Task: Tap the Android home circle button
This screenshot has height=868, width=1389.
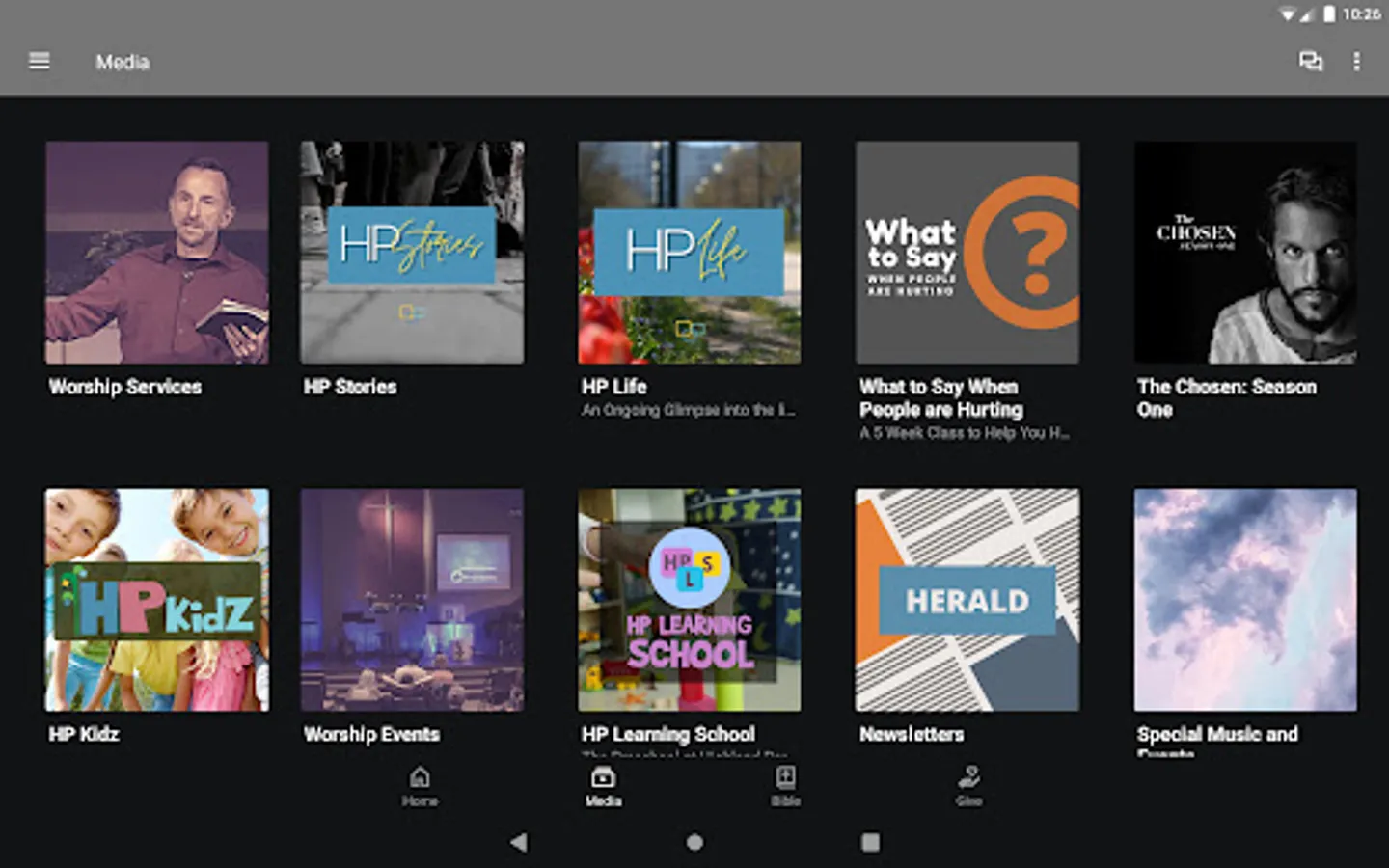Action: point(694,842)
